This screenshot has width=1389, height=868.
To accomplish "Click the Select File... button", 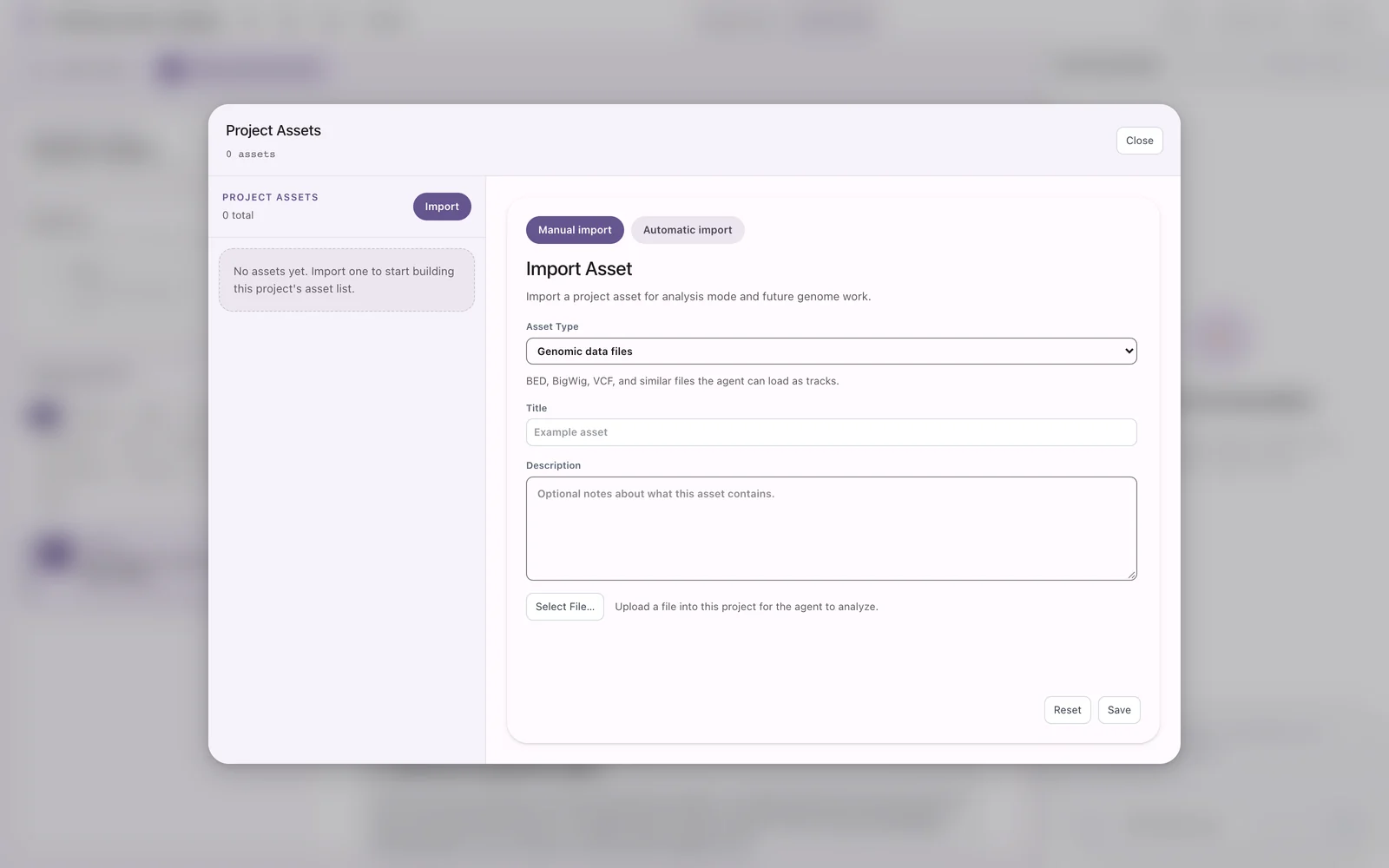I will (565, 607).
